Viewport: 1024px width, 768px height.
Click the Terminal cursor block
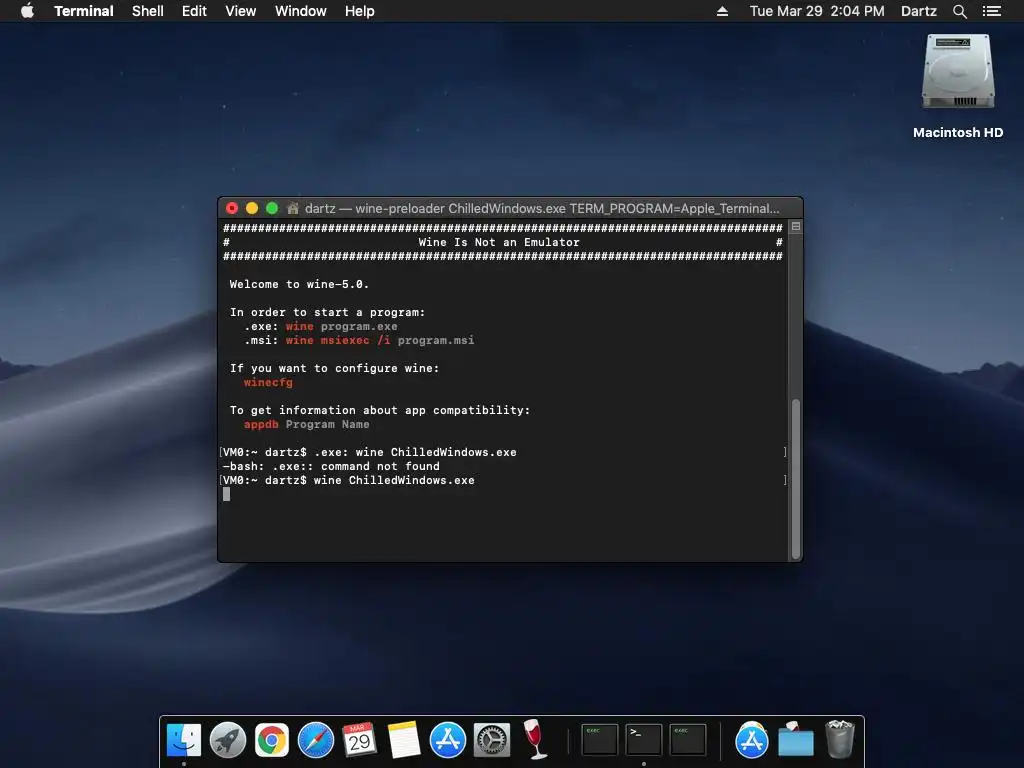pyautogui.click(x=227, y=494)
